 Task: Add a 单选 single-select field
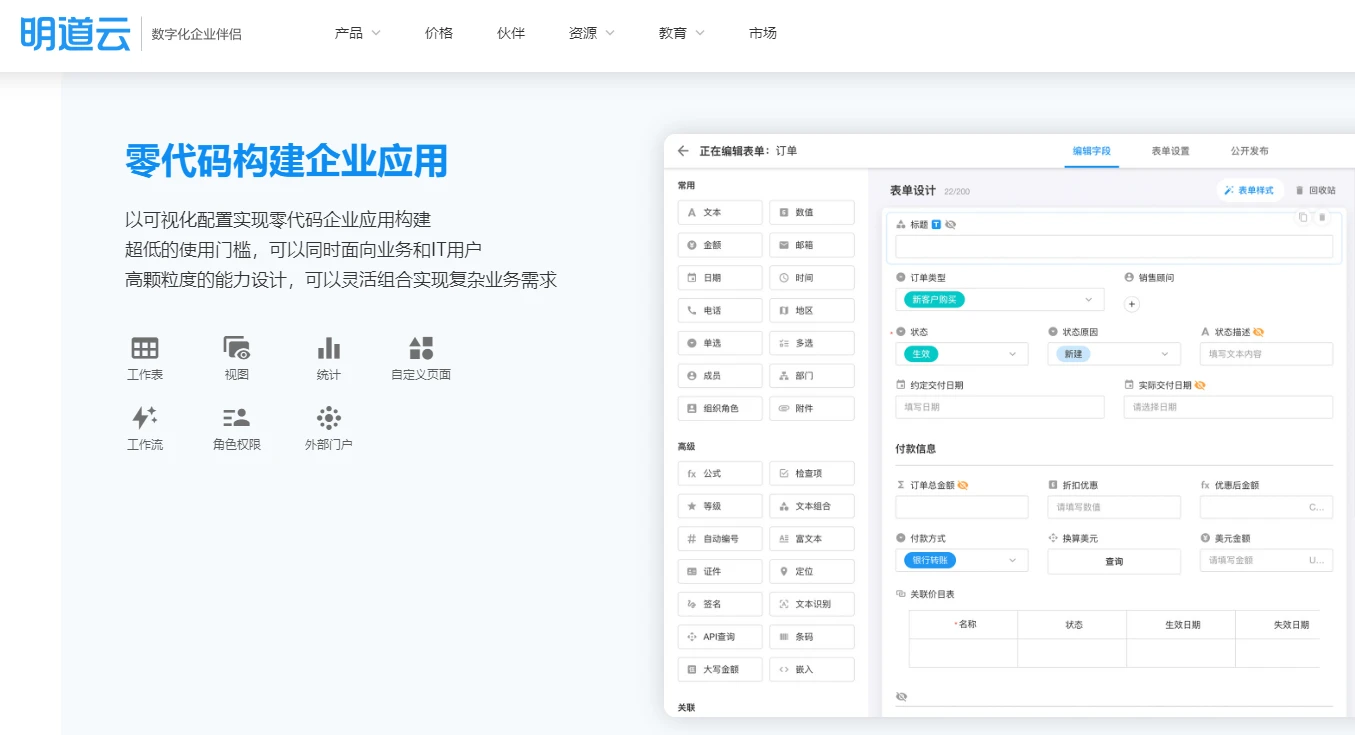pyautogui.click(x=720, y=343)
